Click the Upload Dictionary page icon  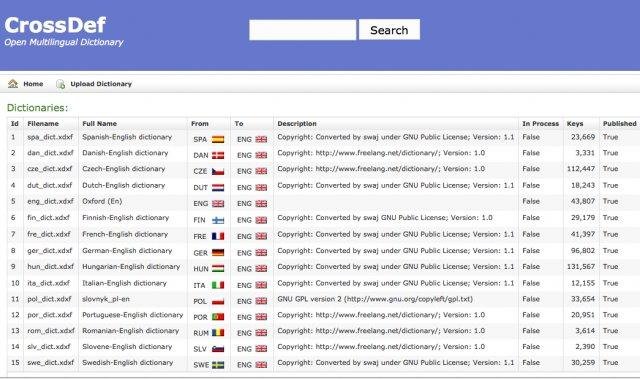pyautogui.click(x=60, y=84)
